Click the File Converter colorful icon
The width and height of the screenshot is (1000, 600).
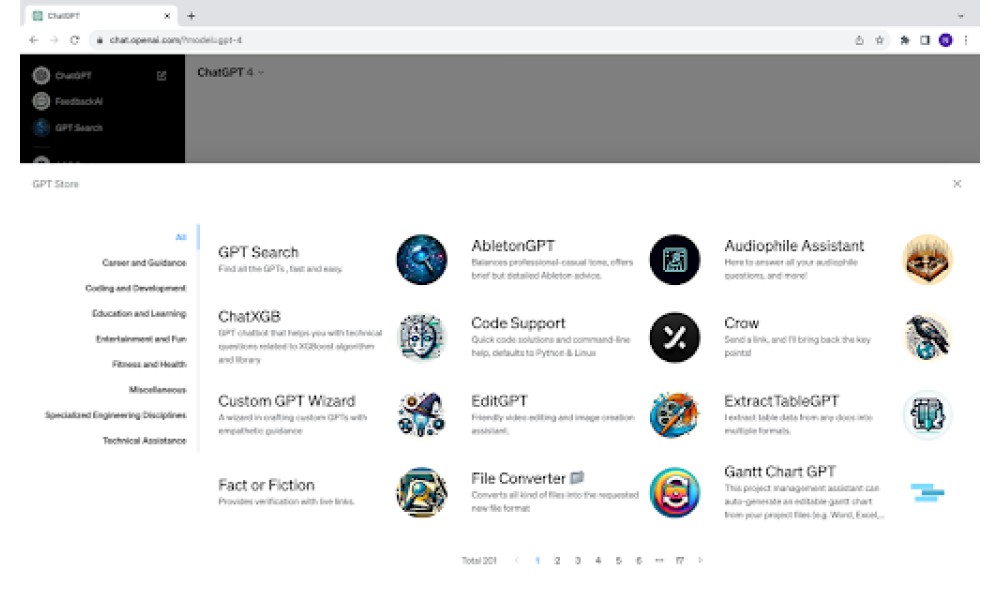pos(675,492)
